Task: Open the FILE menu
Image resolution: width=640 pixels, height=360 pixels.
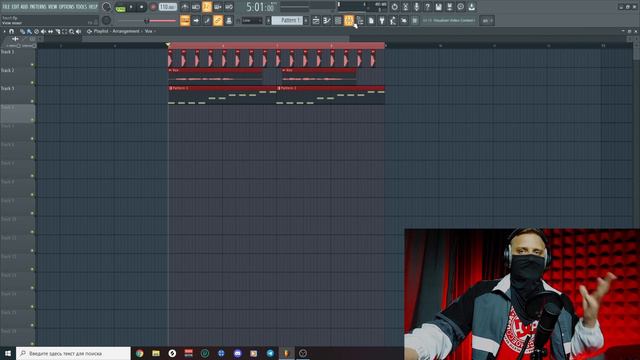Action: pos(6,7)
